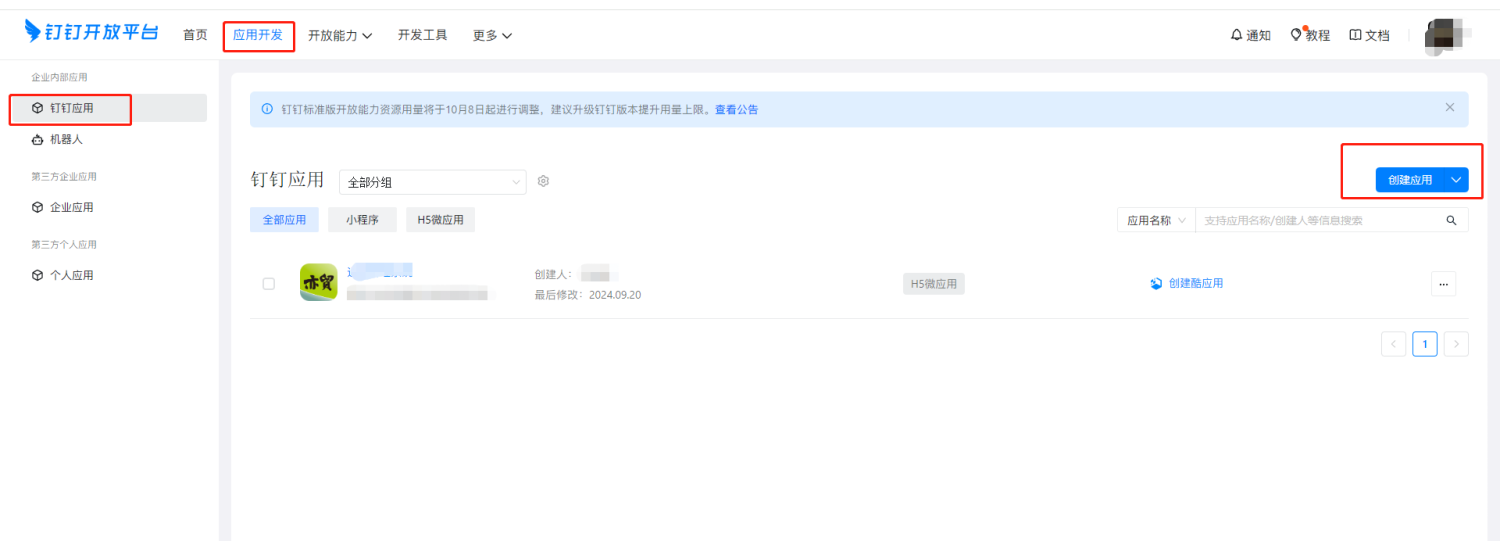Expand the 开放能力 menu
This screenshot has width=1500, height=541.
(x=340, y=35)
